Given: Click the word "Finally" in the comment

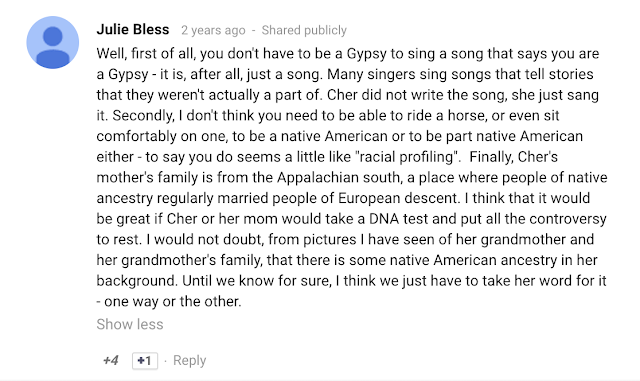Looking at the screenshot, I should (x=491, y=157).
